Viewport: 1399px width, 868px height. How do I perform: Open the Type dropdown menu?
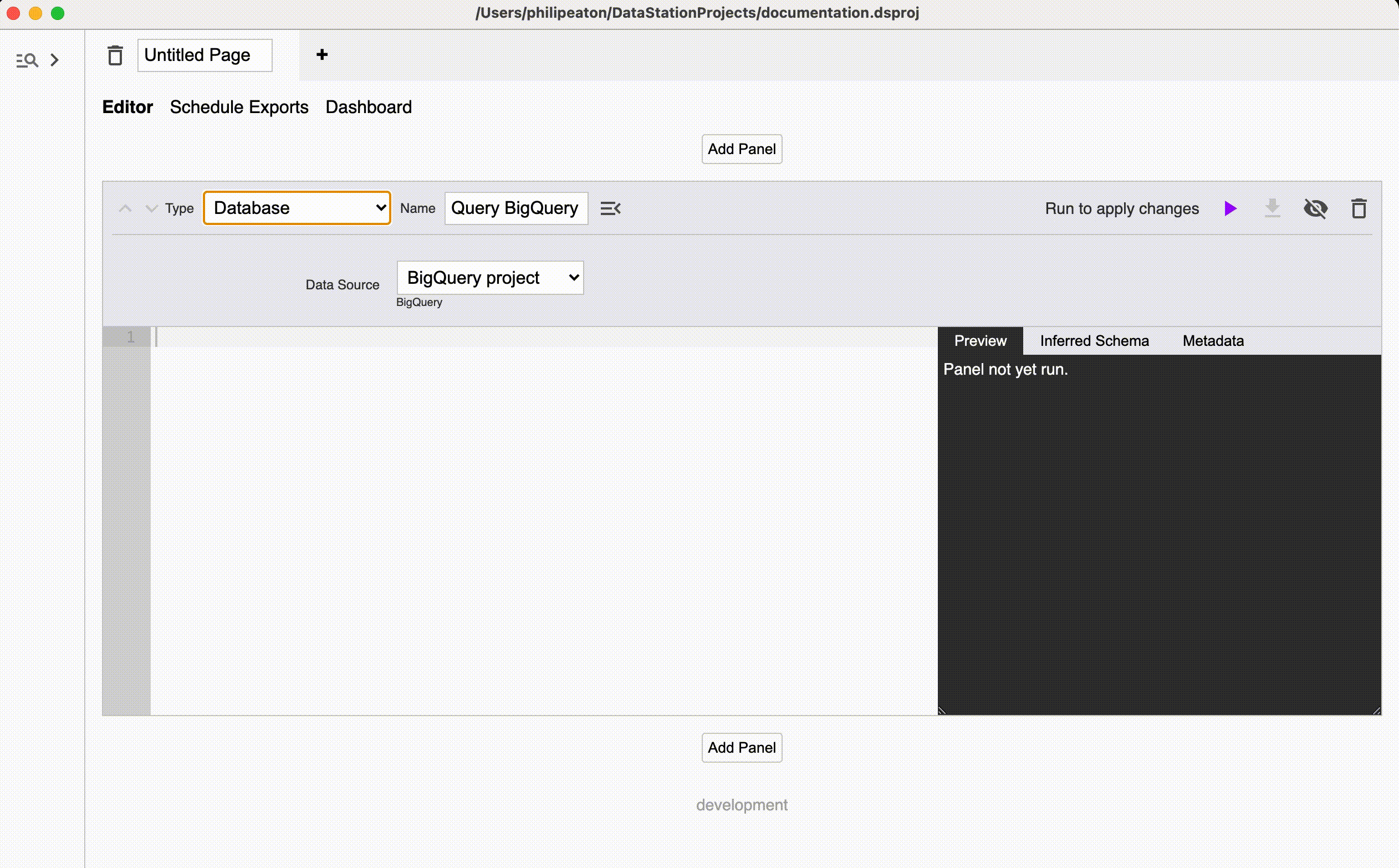[296, 208]
